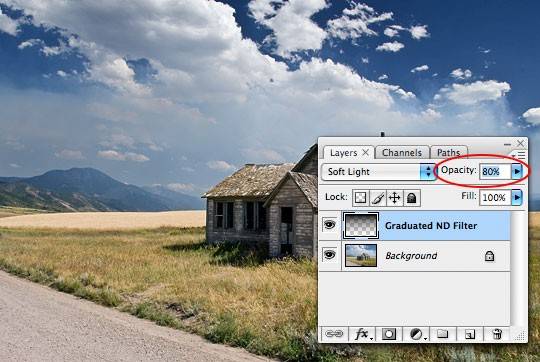Close the Layers tab with its X
Image resolution: width=540 pixels, height=362 pixels.
pyautogui.click(x=366, y=152)
